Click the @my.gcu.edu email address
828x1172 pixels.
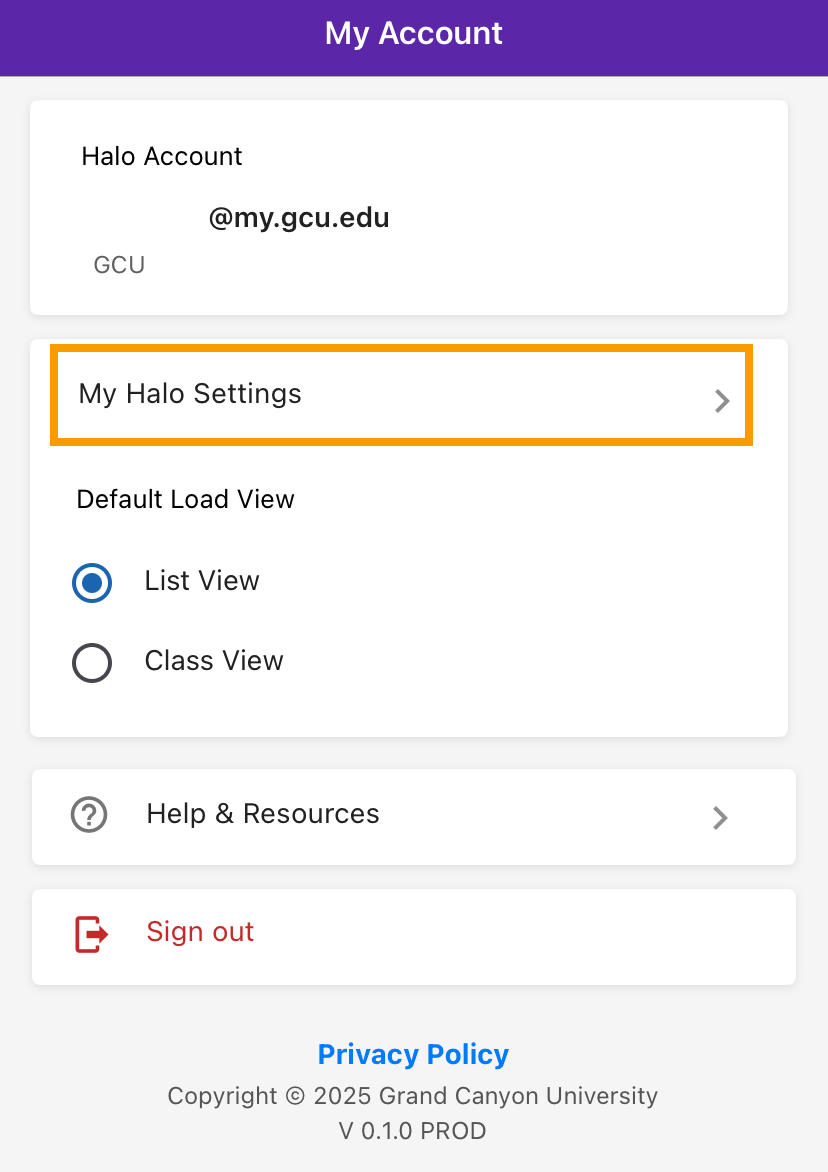click(x=298, y=218)
